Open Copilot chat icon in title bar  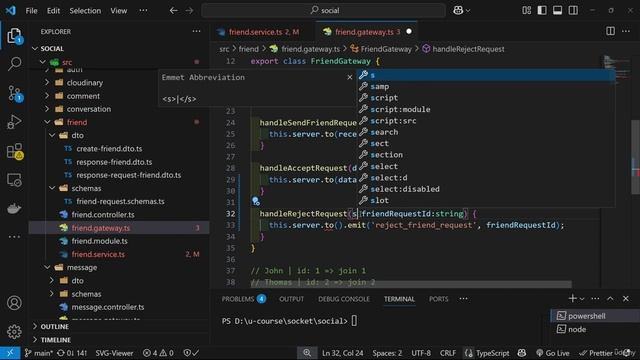click(458, 10)
